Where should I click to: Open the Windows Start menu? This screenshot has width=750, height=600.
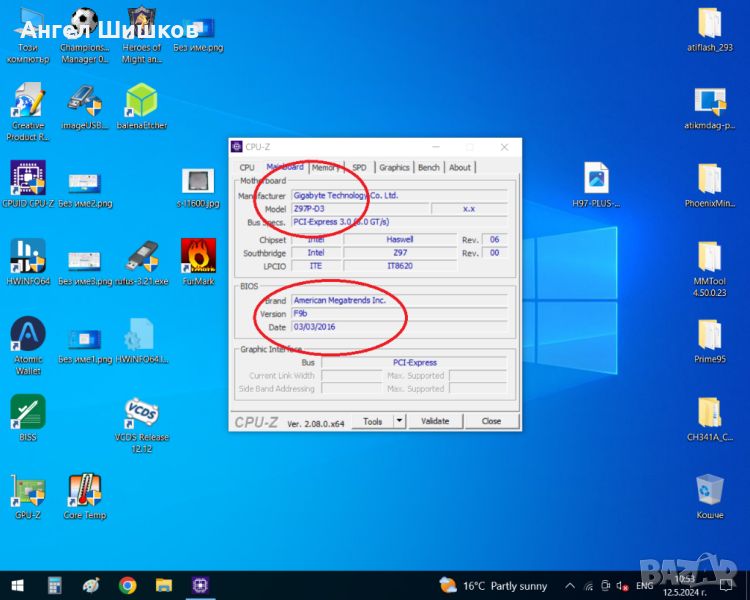[17, 585]
